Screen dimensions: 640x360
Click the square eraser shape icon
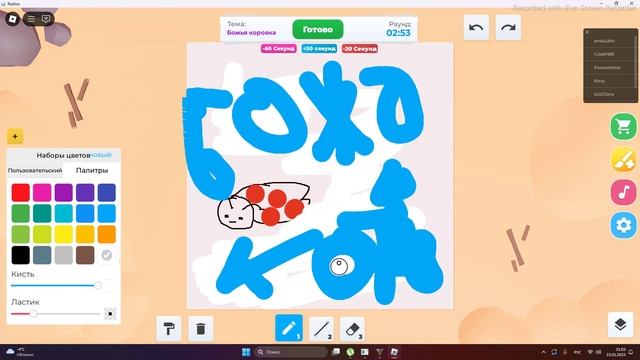(110, 313)
